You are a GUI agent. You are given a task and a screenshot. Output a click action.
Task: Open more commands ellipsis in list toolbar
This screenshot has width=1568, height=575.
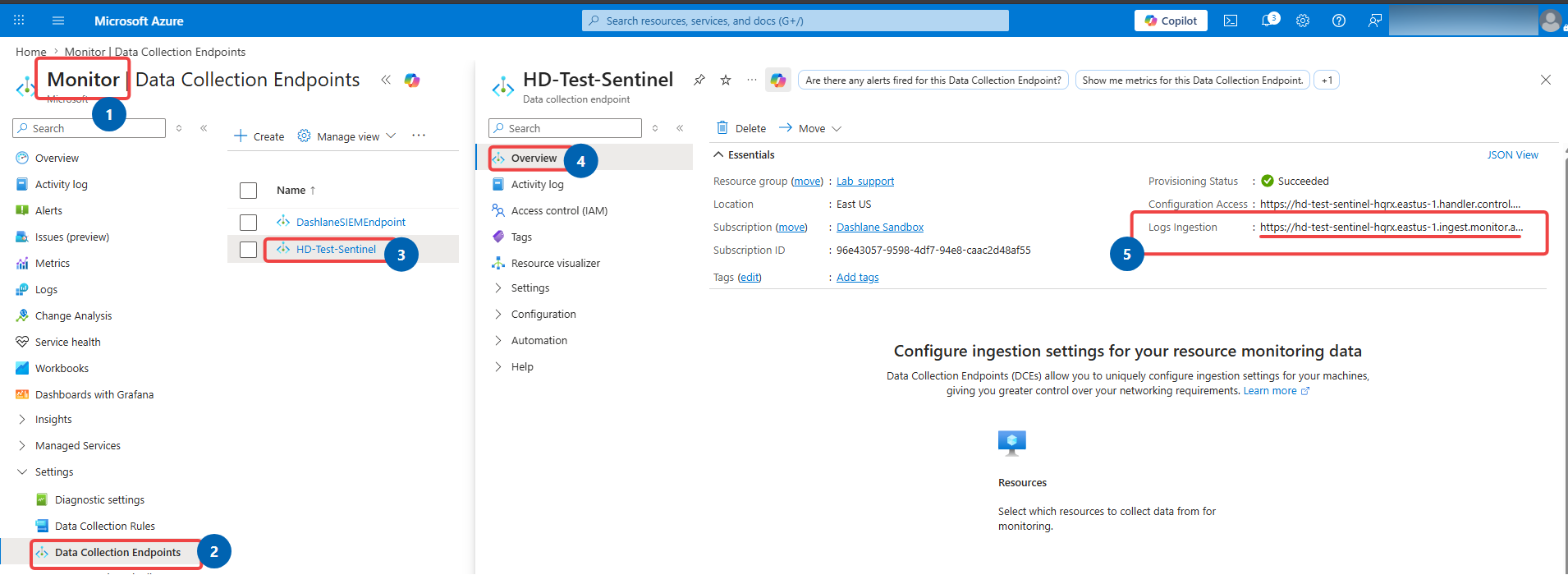pos(419,136)
